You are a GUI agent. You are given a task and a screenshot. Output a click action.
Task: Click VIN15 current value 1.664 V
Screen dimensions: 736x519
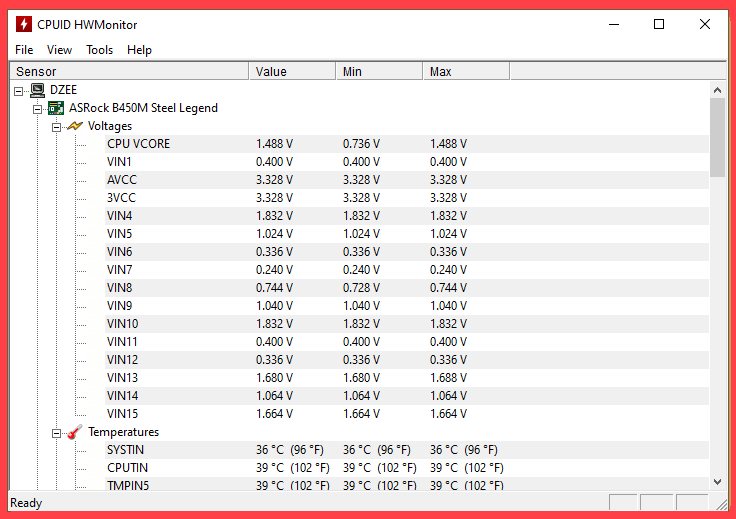[x=274, y=414]
